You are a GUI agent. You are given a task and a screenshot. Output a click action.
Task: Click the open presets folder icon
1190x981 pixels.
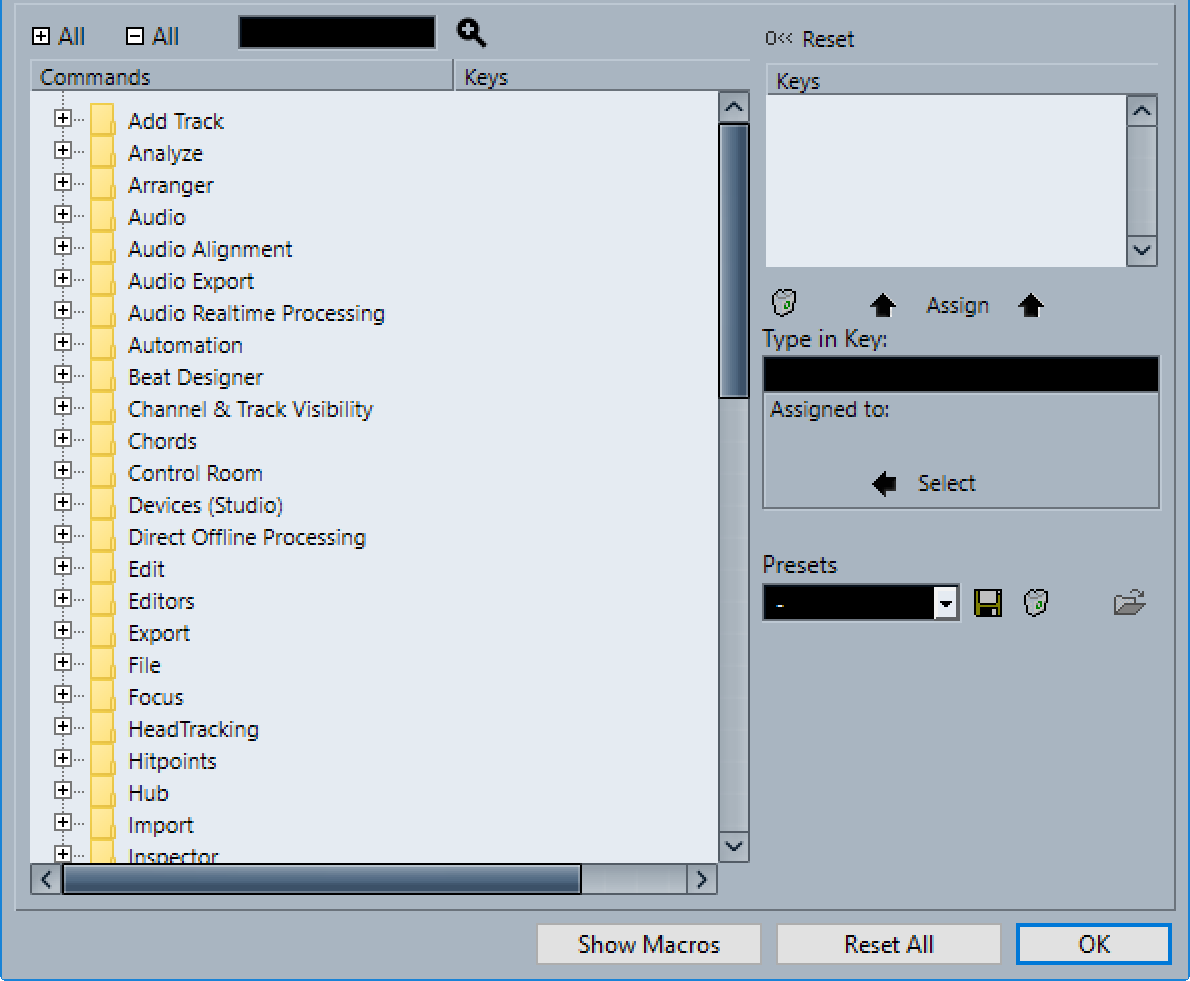point(1129,602)
